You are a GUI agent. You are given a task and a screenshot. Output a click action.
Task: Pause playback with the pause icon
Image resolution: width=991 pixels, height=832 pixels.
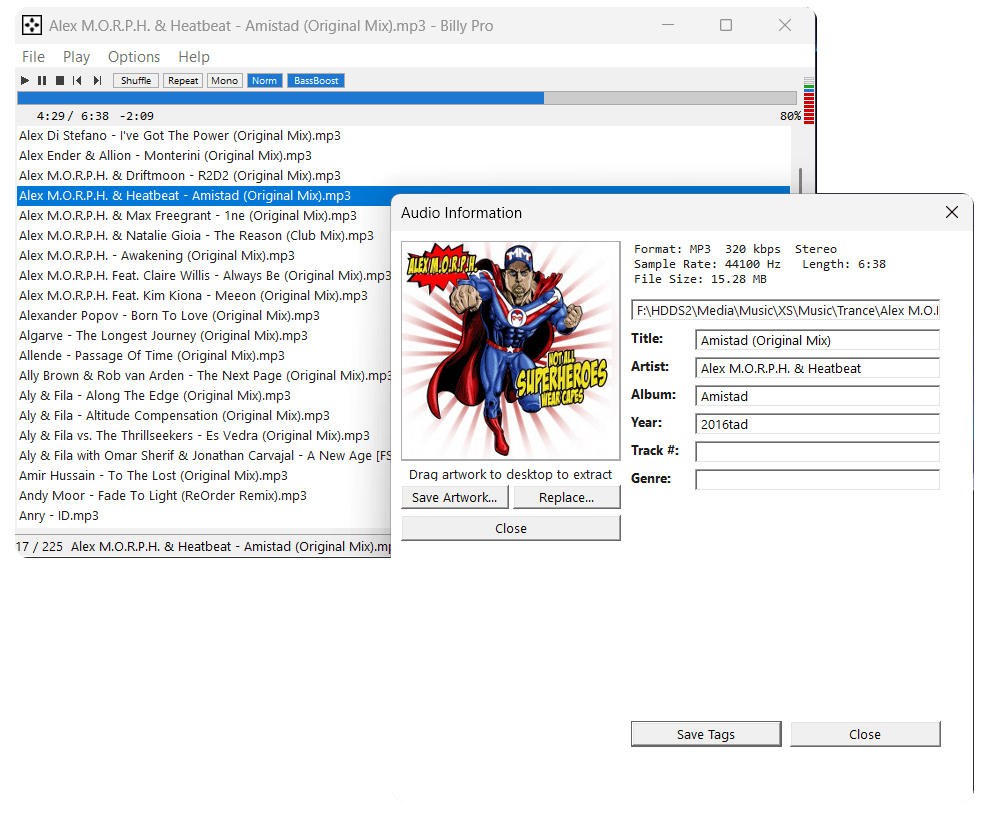[42, 81]
